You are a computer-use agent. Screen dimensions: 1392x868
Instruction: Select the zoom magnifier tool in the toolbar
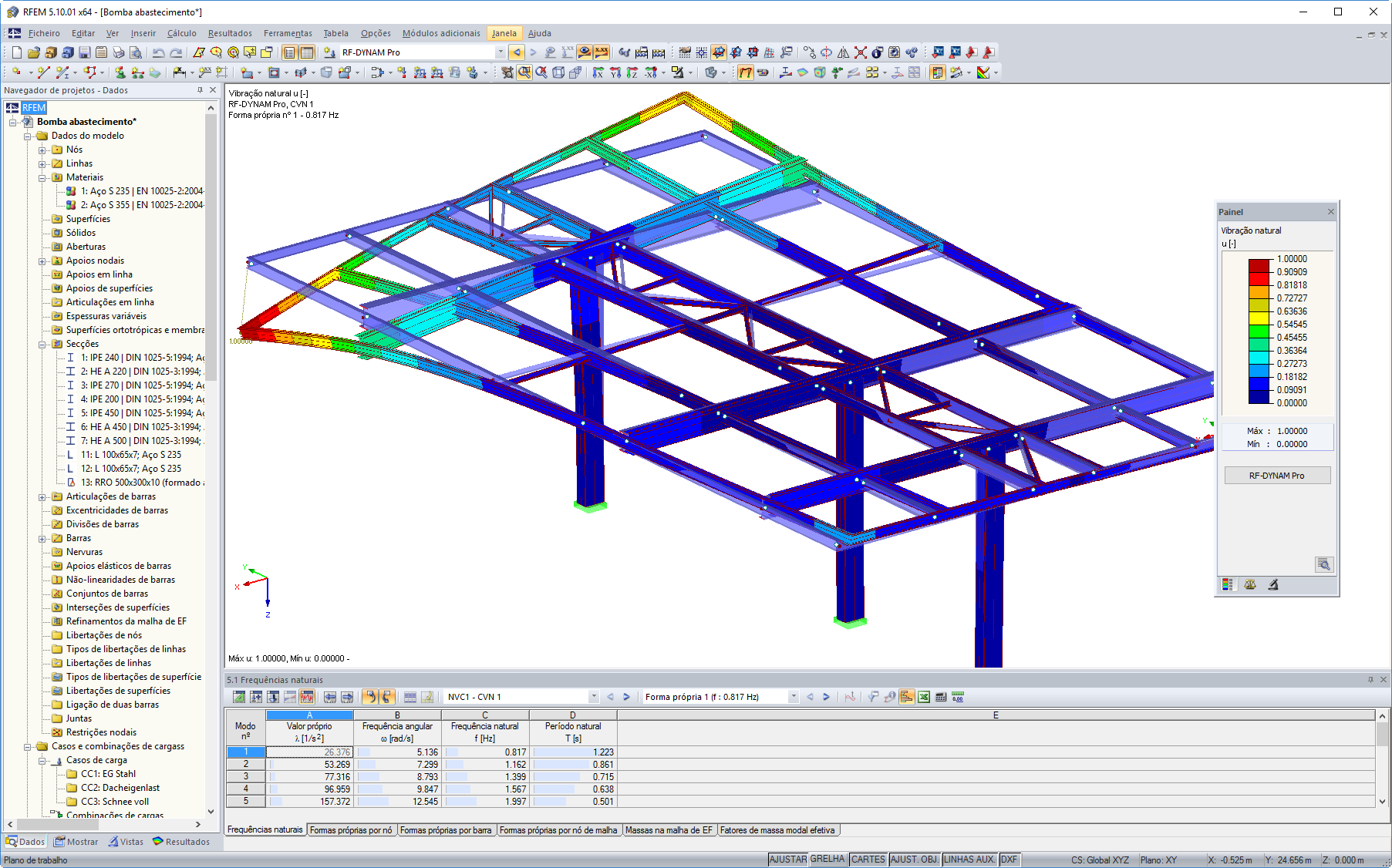click(x=526, y=73)
